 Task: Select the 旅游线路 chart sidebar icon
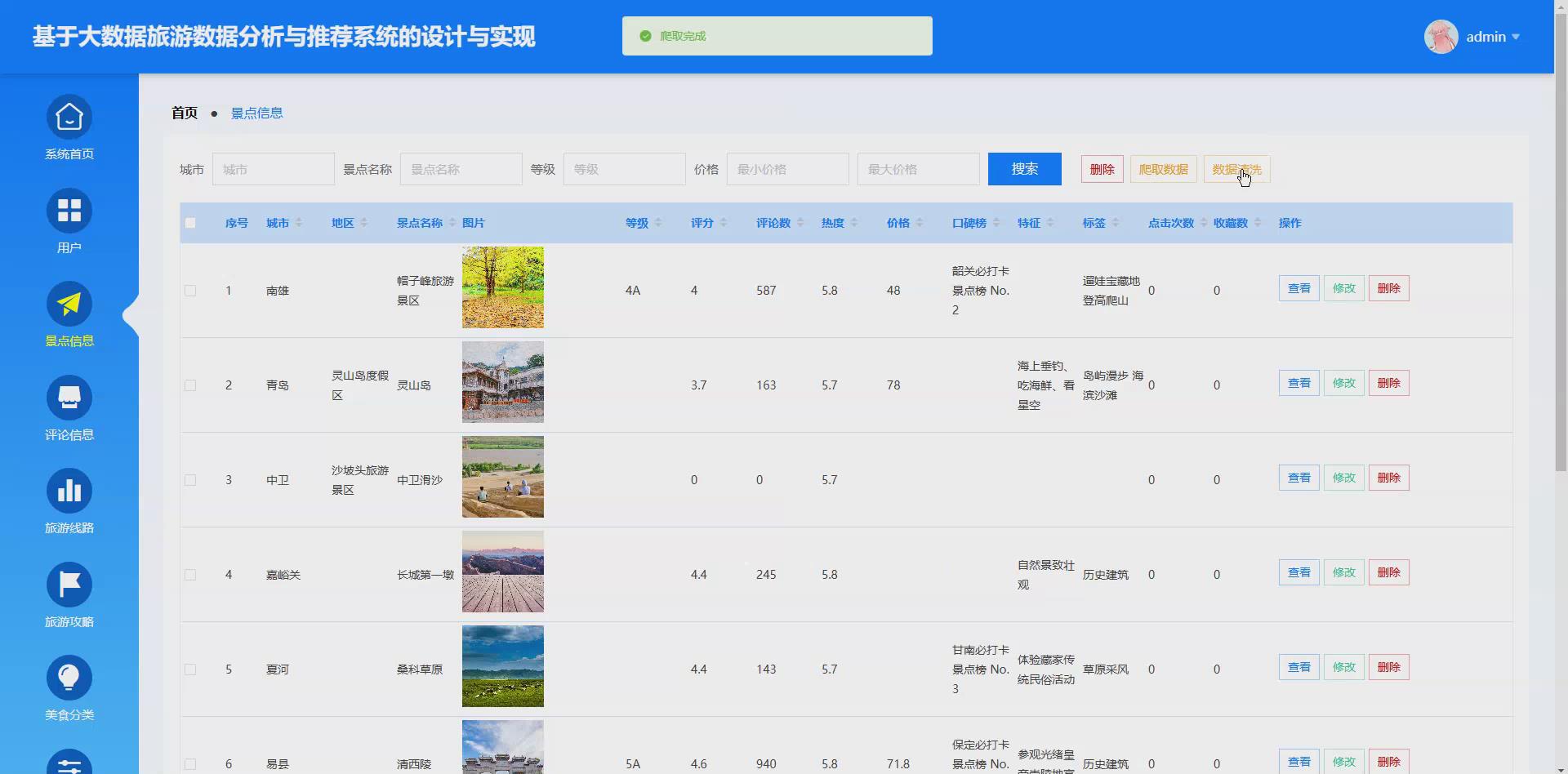click(69, 491)
